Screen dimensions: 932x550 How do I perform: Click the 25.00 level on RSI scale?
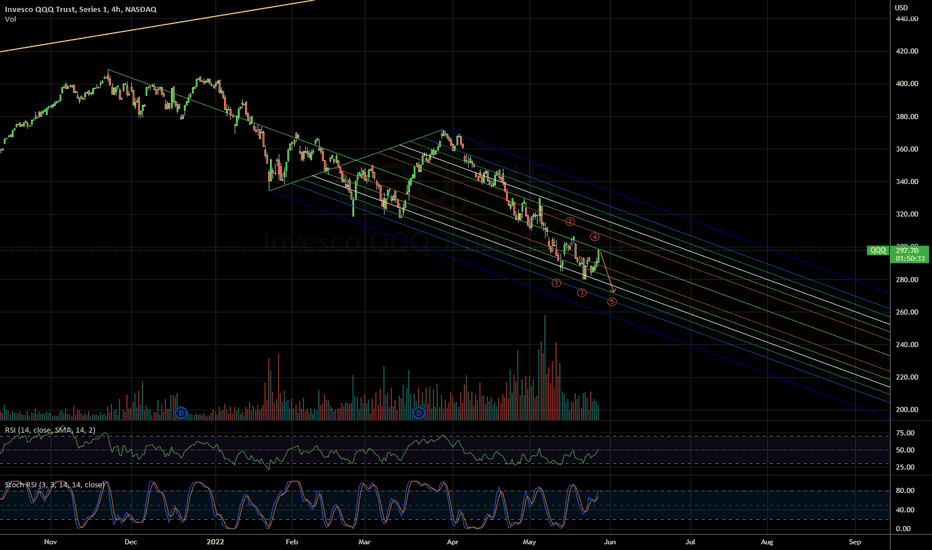tap(905, 467)
